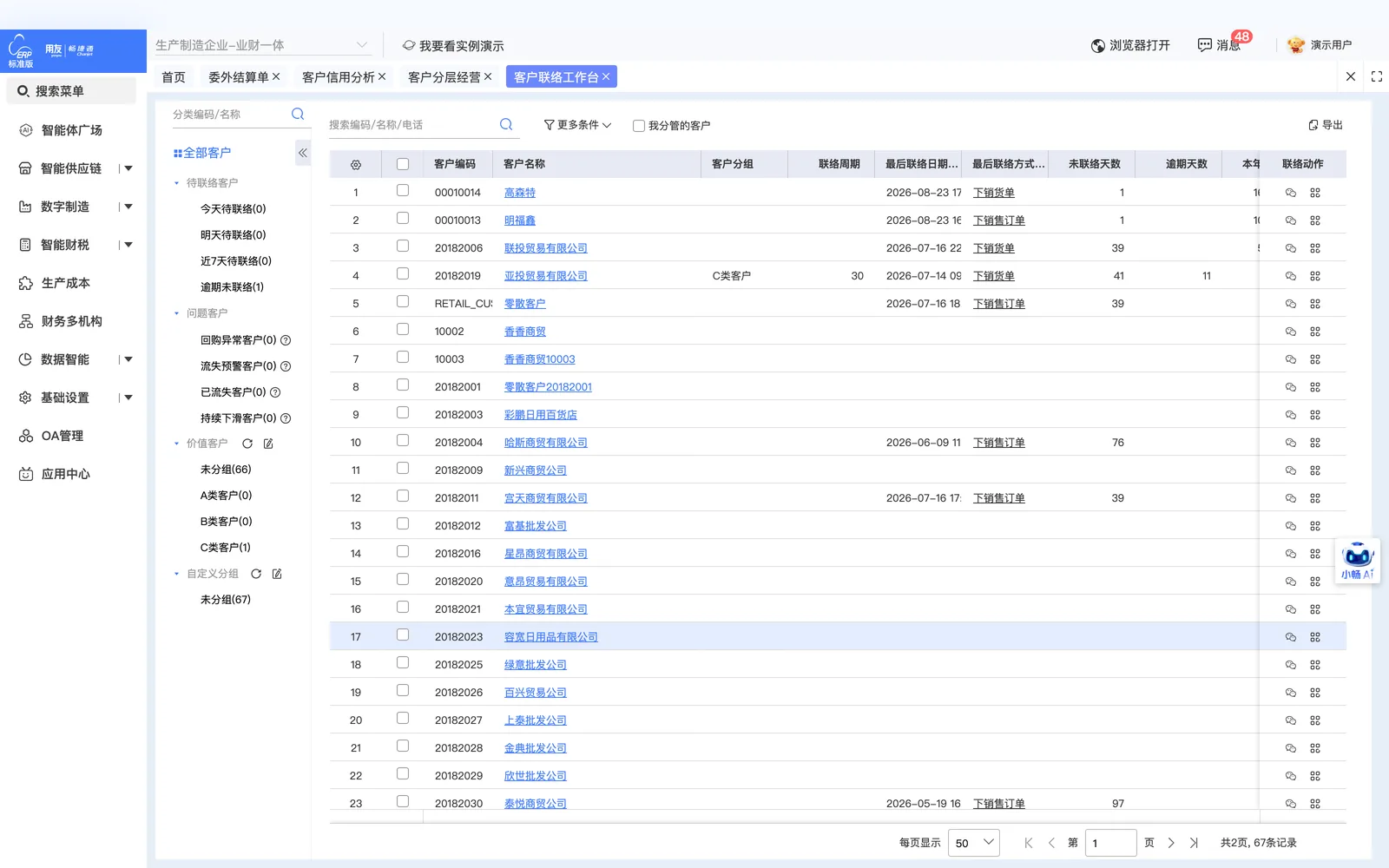Open 智能体广场 from sidebar
The width and height of the screenshot is (1389, 868).
[x=72, y=130]
